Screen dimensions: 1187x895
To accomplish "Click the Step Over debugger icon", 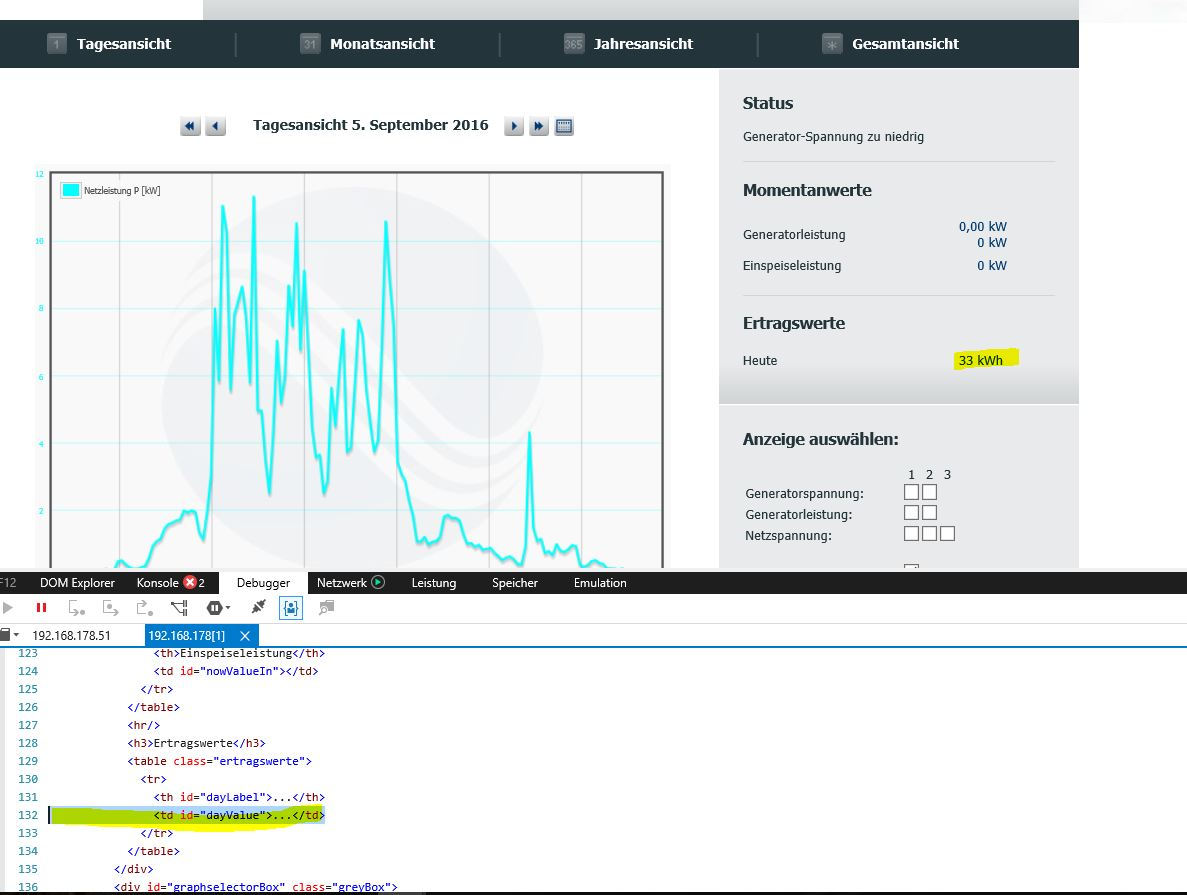I will (x=111, y=607).
